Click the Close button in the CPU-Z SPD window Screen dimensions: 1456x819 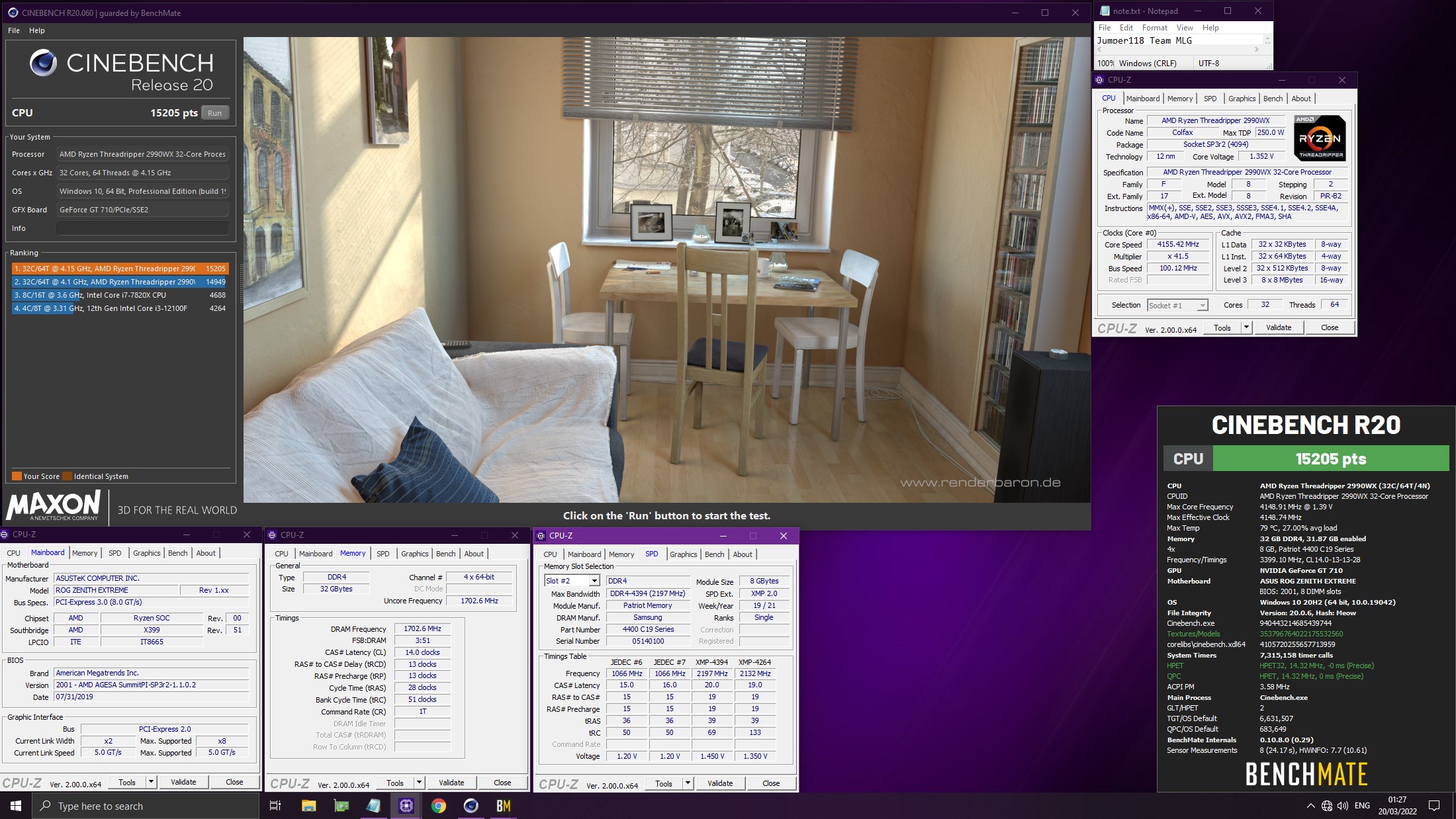771,783
